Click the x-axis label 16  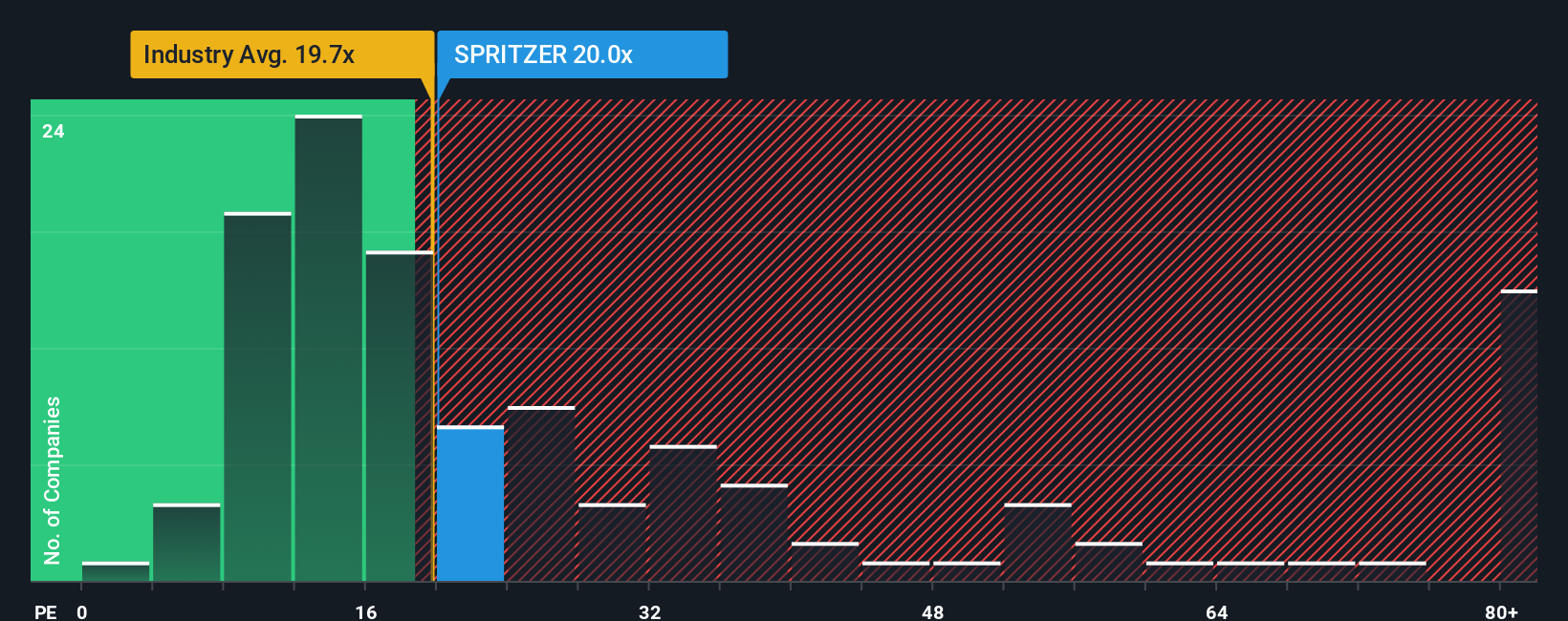[x=366, y=611]
